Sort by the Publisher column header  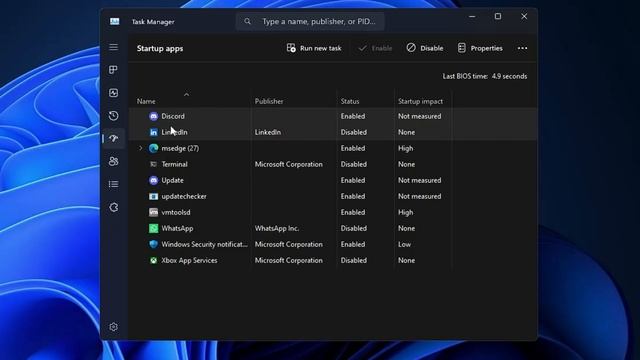point(269,101)
